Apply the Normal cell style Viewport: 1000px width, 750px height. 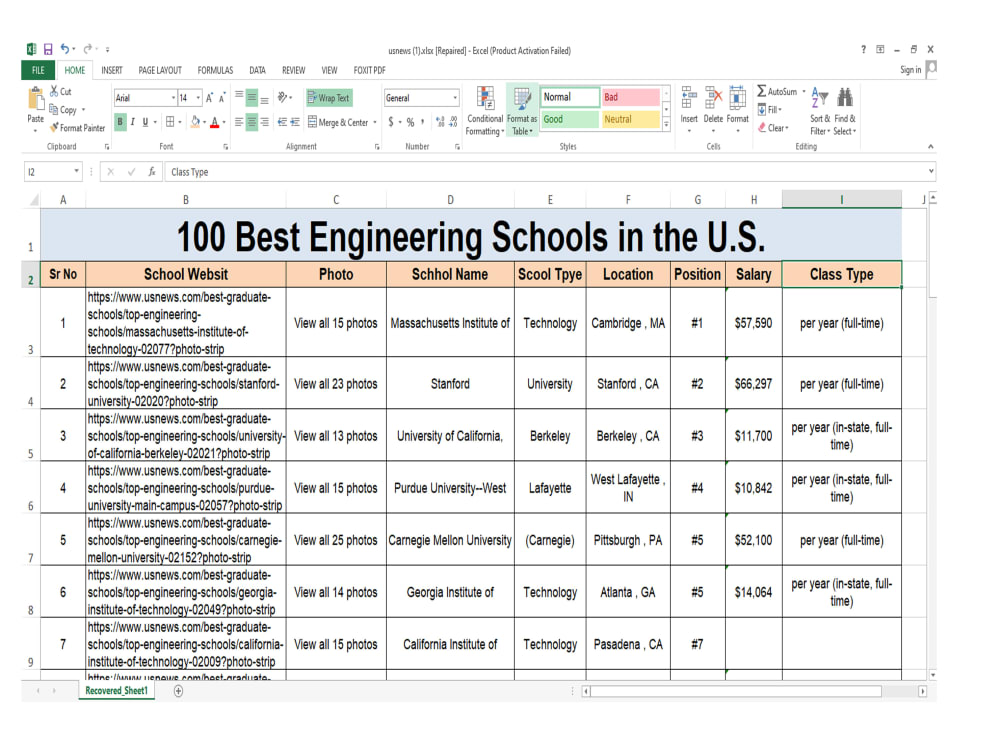click(x=570, y=97)
